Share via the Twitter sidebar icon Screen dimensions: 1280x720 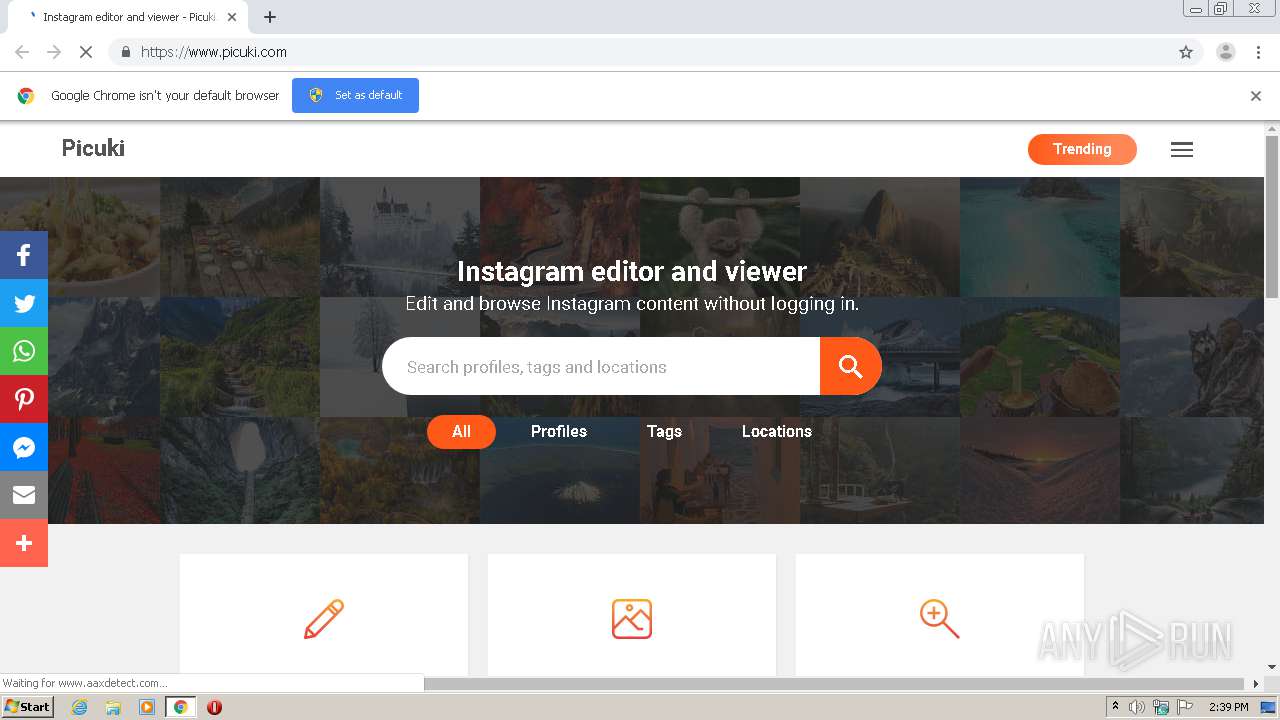[x=24, y=303]
